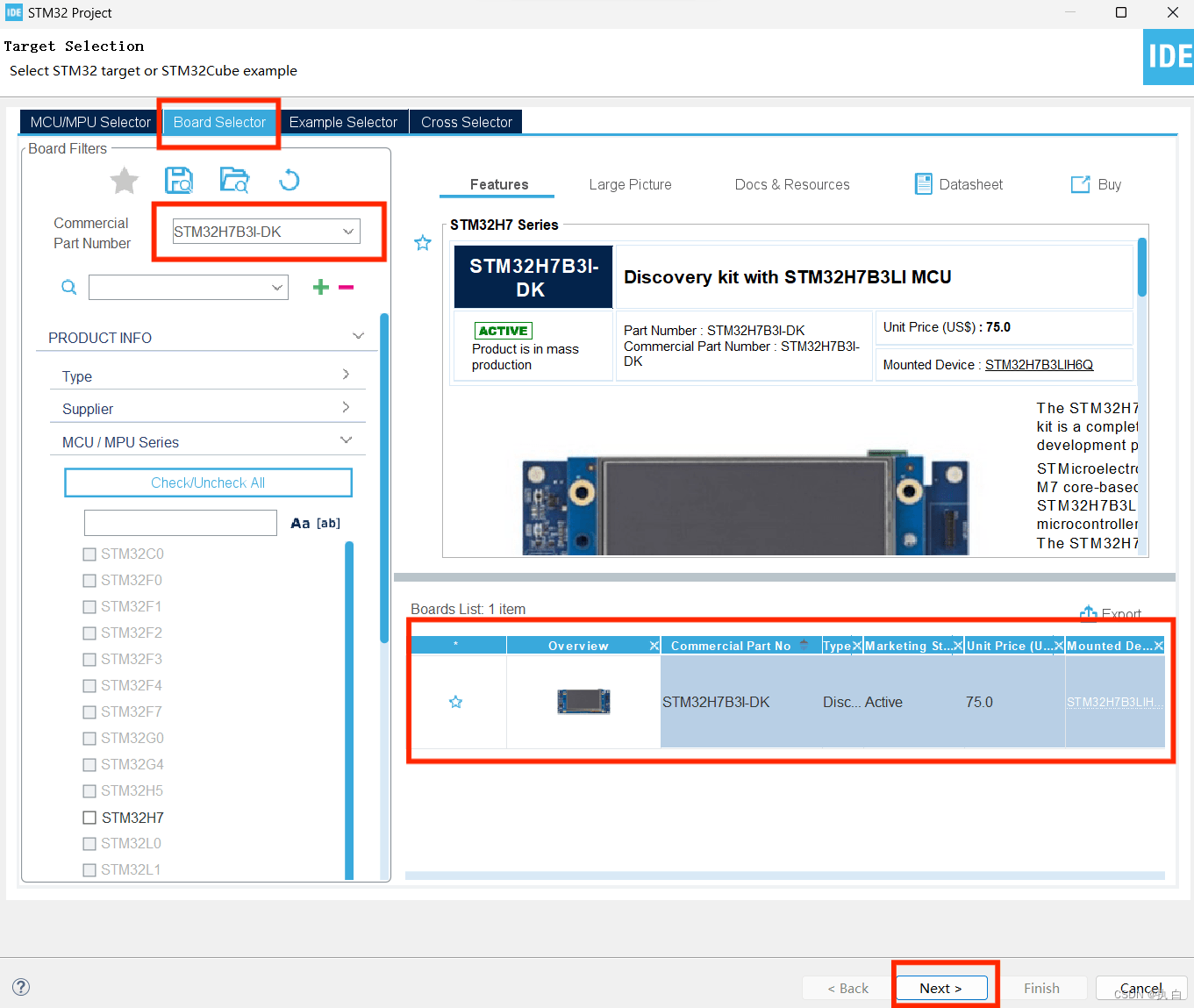Viewport: 1194px width, 1008px height.
Task: Open the favorites star above Board Filters
Action: (x=124, y=180)
